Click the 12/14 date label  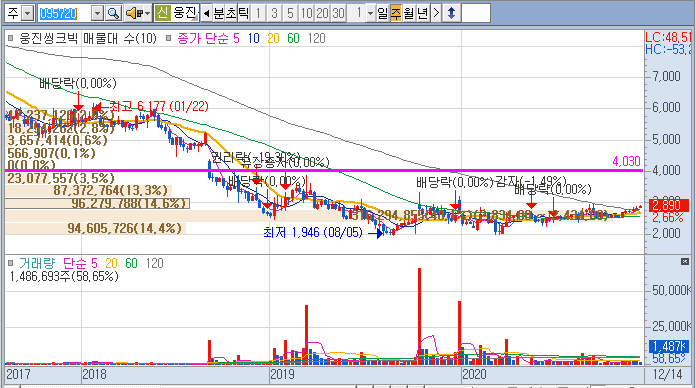pyautogui.click(x=667, y=374)
